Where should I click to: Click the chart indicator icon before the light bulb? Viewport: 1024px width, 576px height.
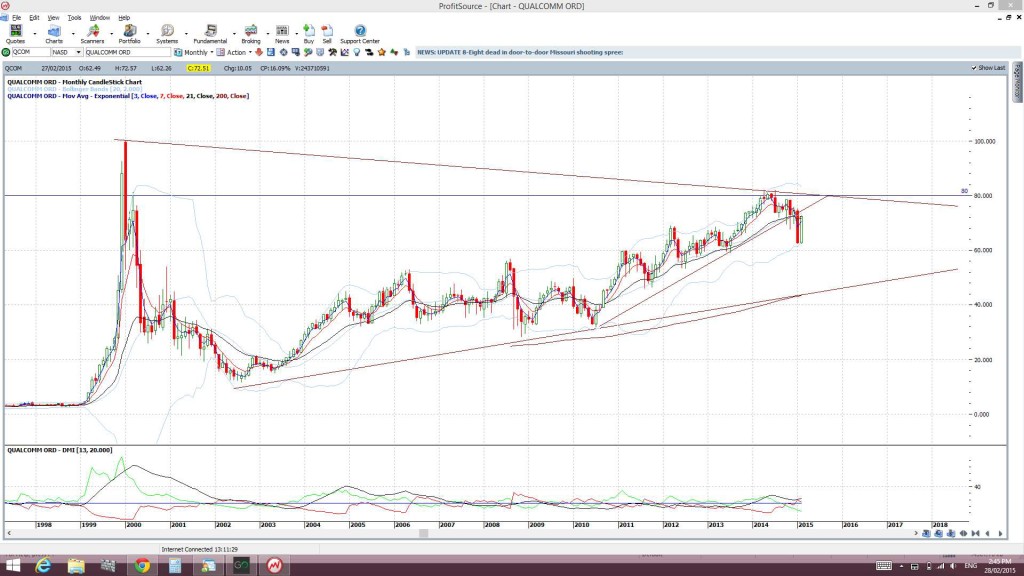click(345, 52)
